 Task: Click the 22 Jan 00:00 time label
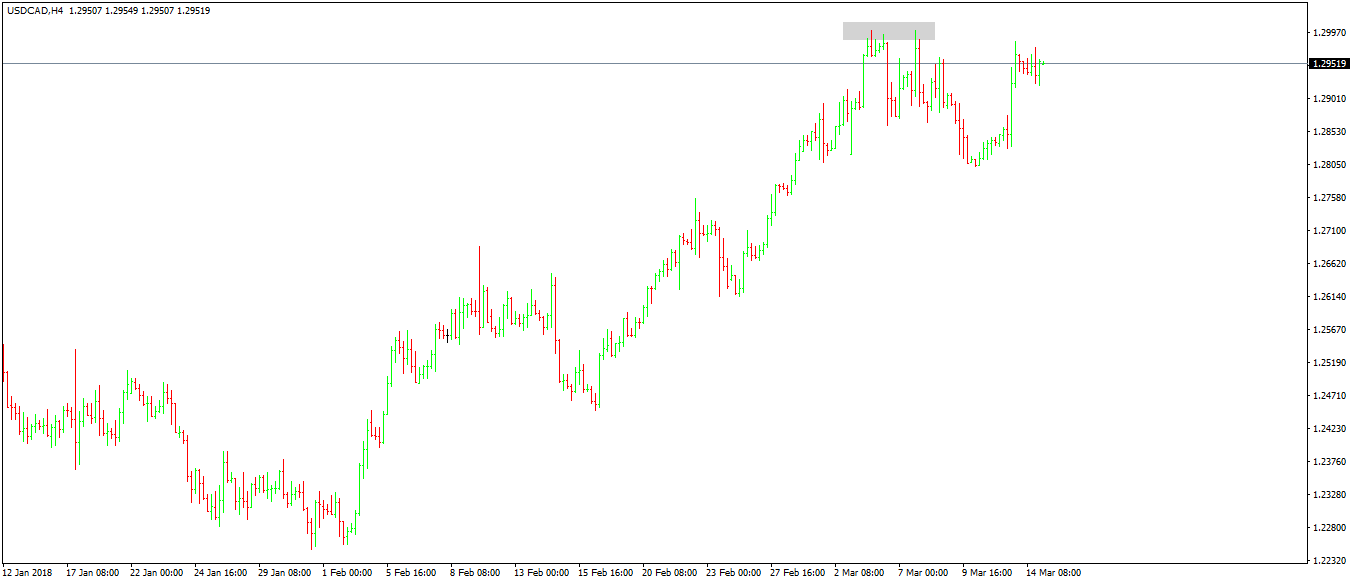[x=157, y=573]
